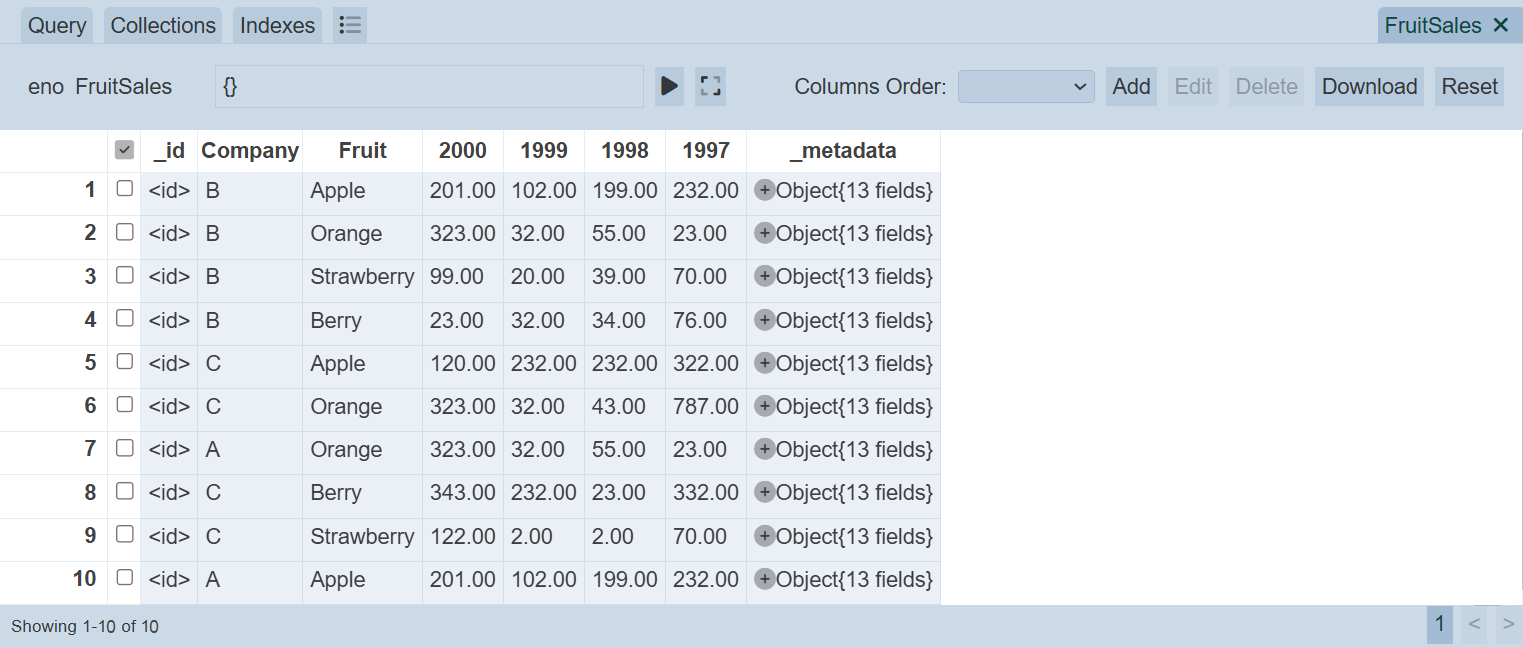
Task: Click the Reset button
Action: point(1469,87)
